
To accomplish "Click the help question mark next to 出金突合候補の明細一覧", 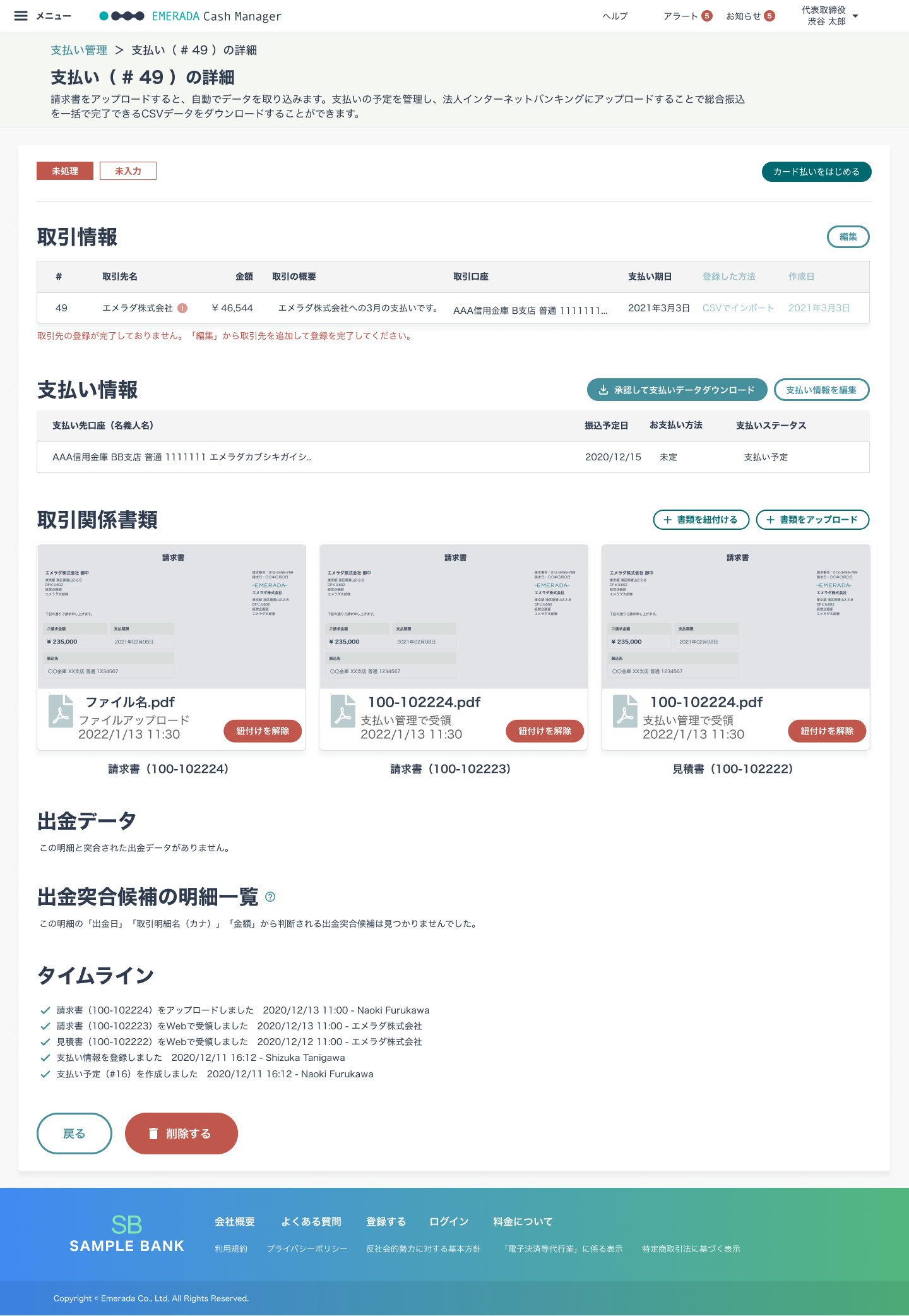I will [270, 897].
